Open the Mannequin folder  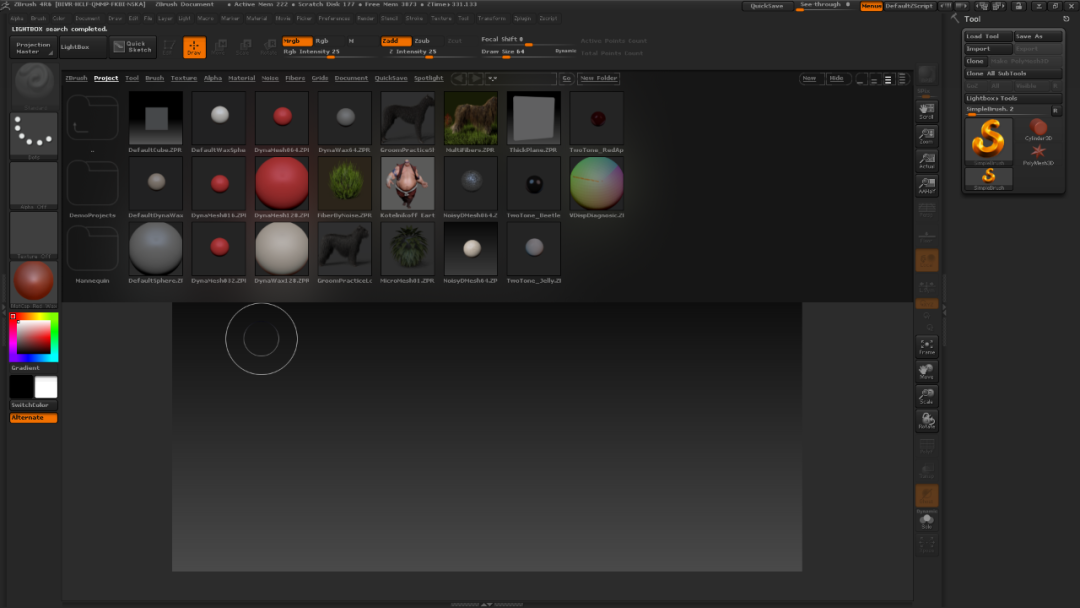pos(92,253)
